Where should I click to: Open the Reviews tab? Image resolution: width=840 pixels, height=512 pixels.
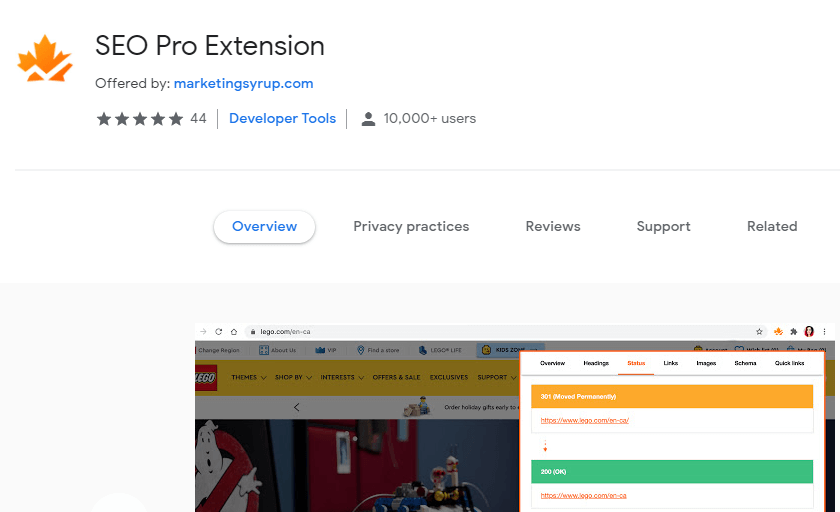click(x=553, y=227)
